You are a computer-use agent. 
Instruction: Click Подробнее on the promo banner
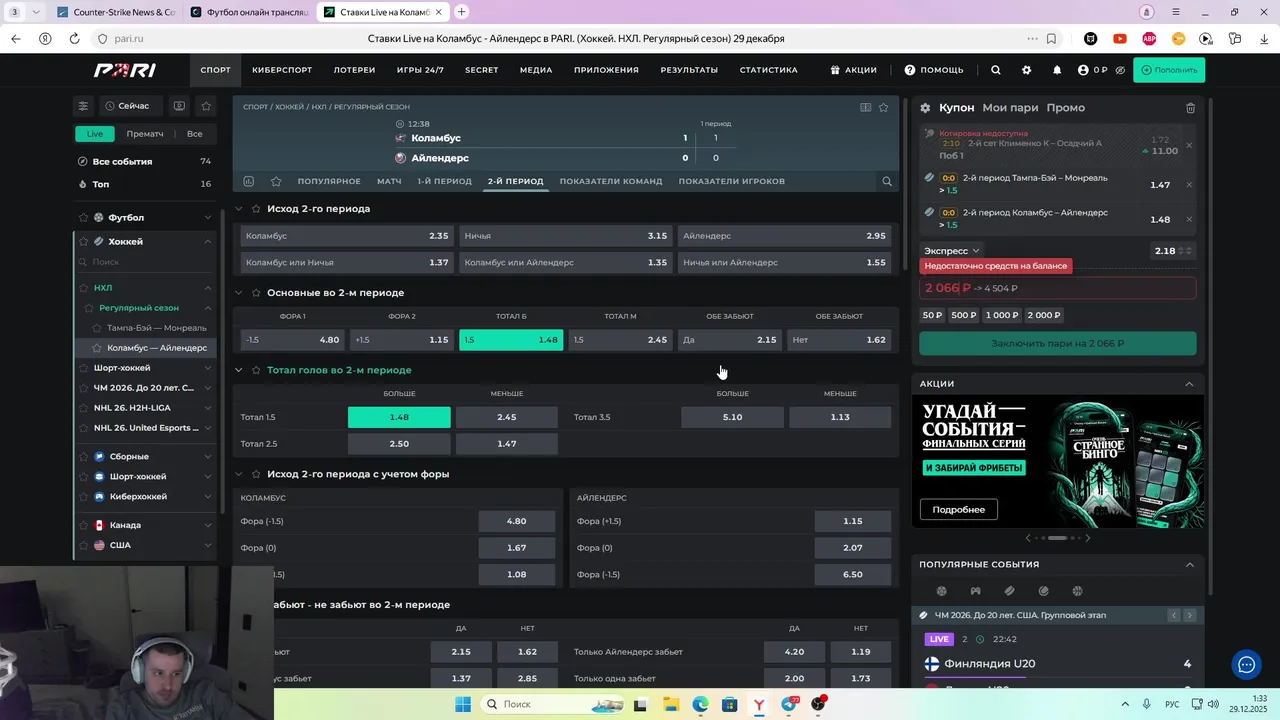[x=959, y=510]
